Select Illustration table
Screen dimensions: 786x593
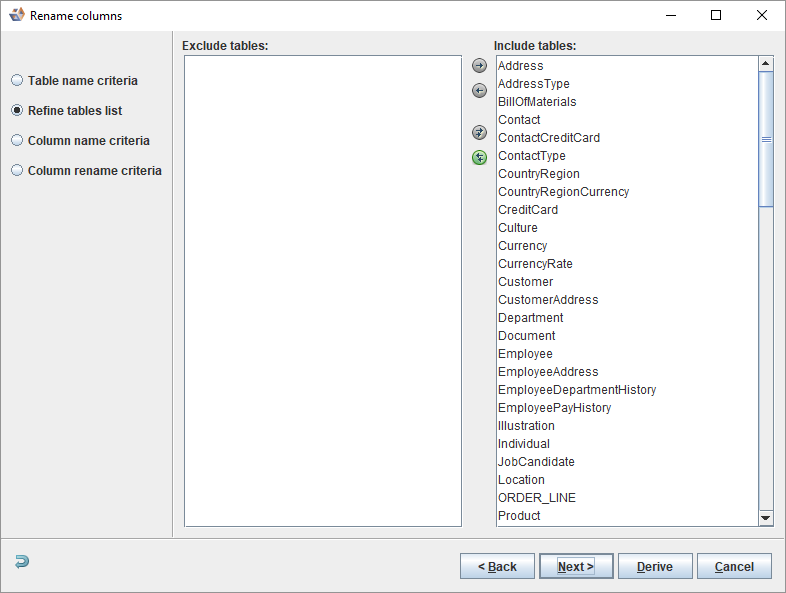point(627,426)
